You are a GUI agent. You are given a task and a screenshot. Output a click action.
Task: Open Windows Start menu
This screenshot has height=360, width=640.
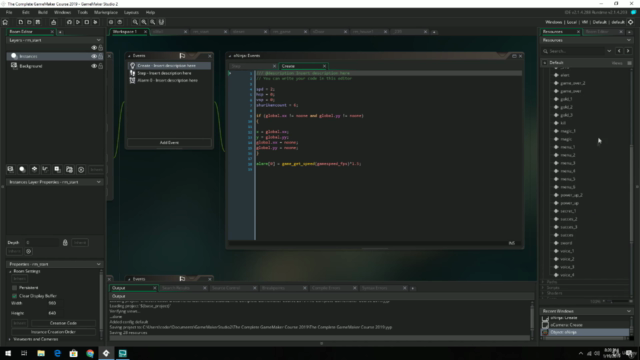tap(8, 353)
